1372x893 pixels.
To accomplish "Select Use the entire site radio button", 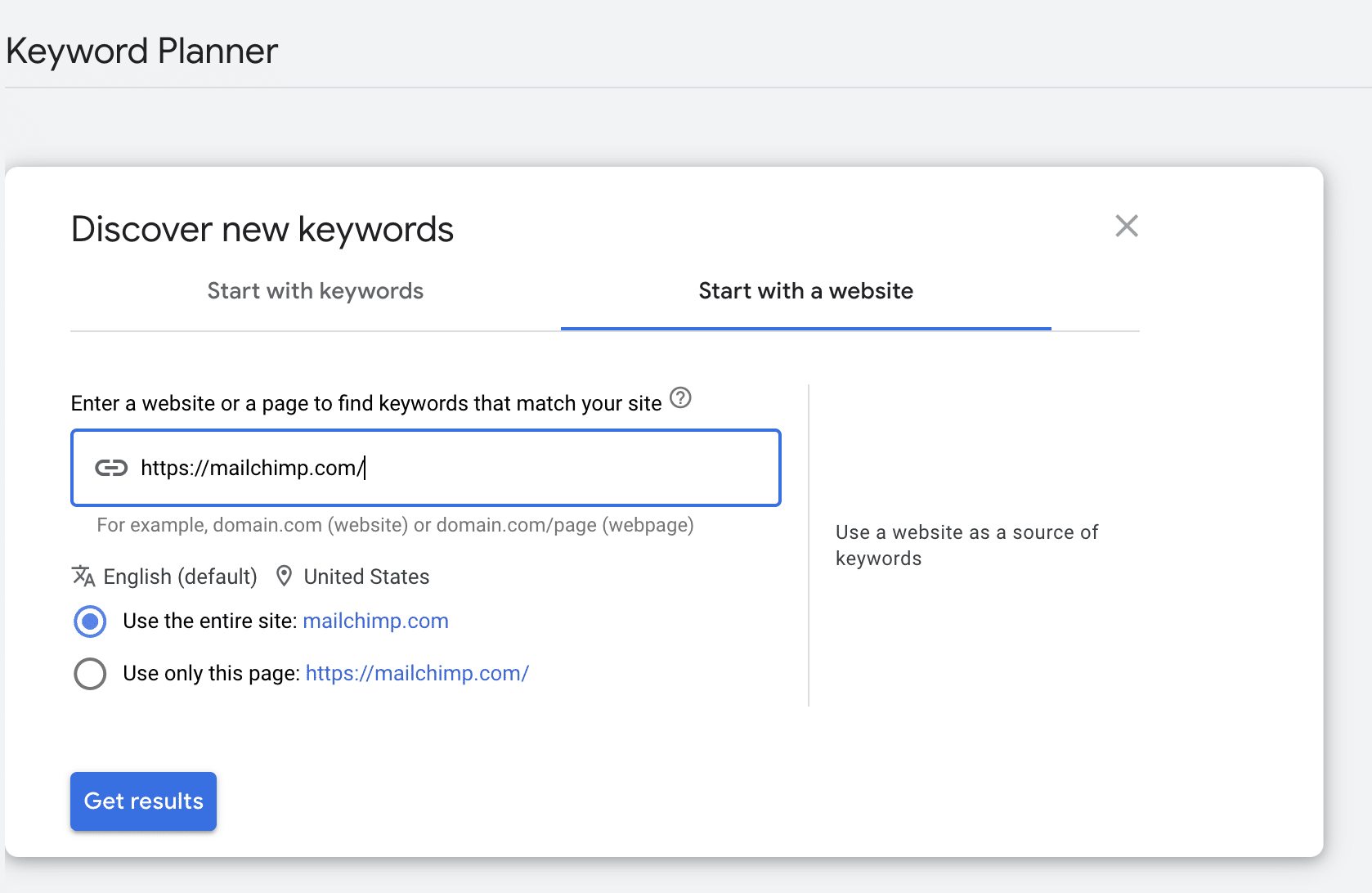I will coord(90,622).
